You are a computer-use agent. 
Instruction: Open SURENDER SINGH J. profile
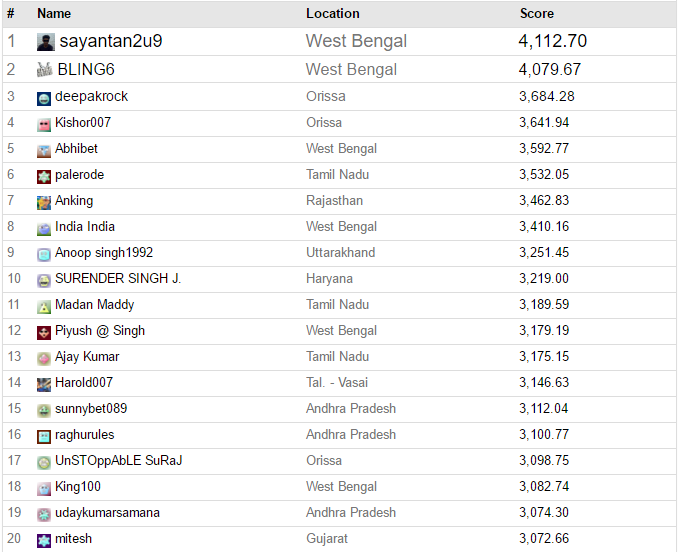point(118,279)
